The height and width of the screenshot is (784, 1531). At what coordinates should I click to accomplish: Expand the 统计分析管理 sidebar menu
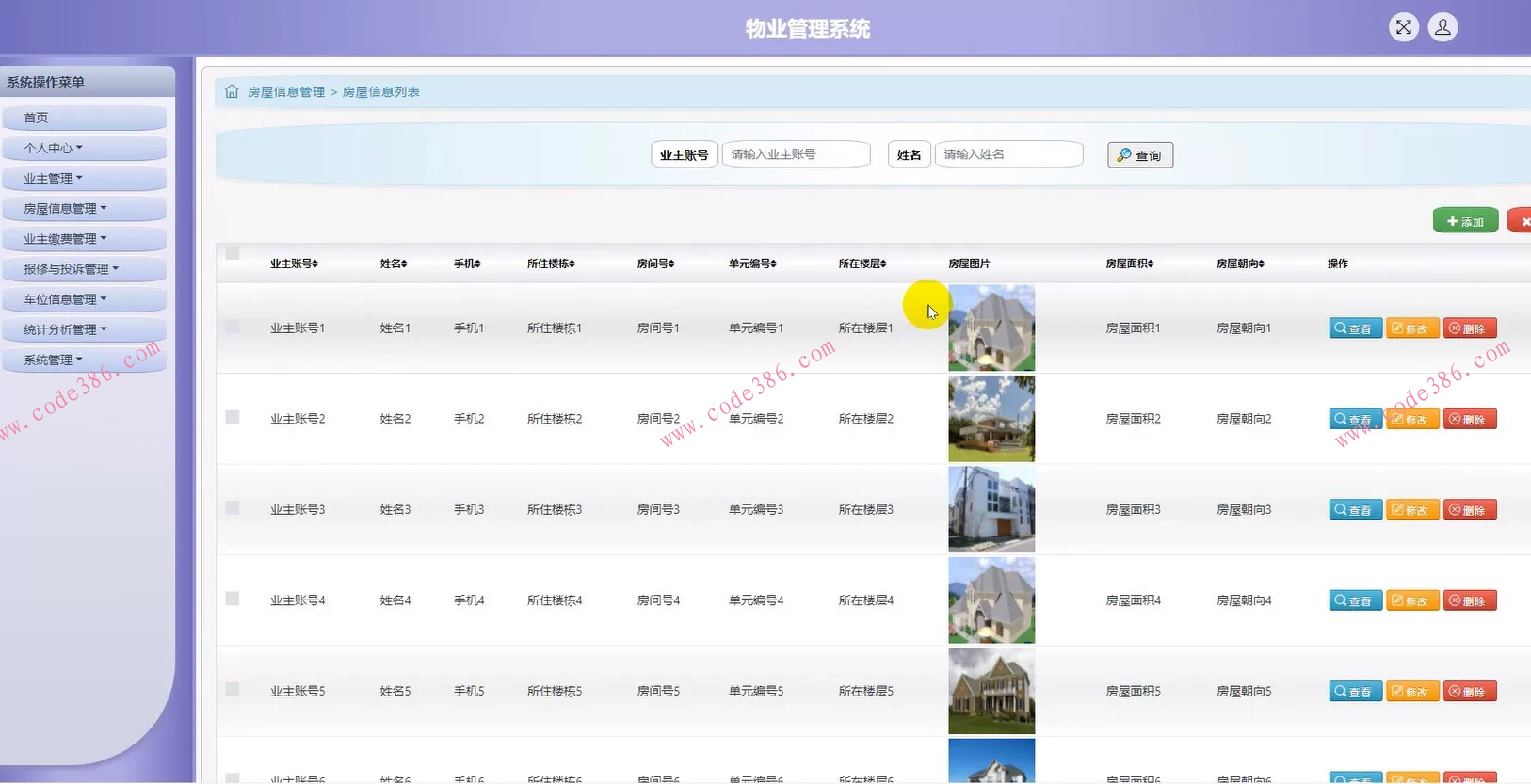[65, 329]
